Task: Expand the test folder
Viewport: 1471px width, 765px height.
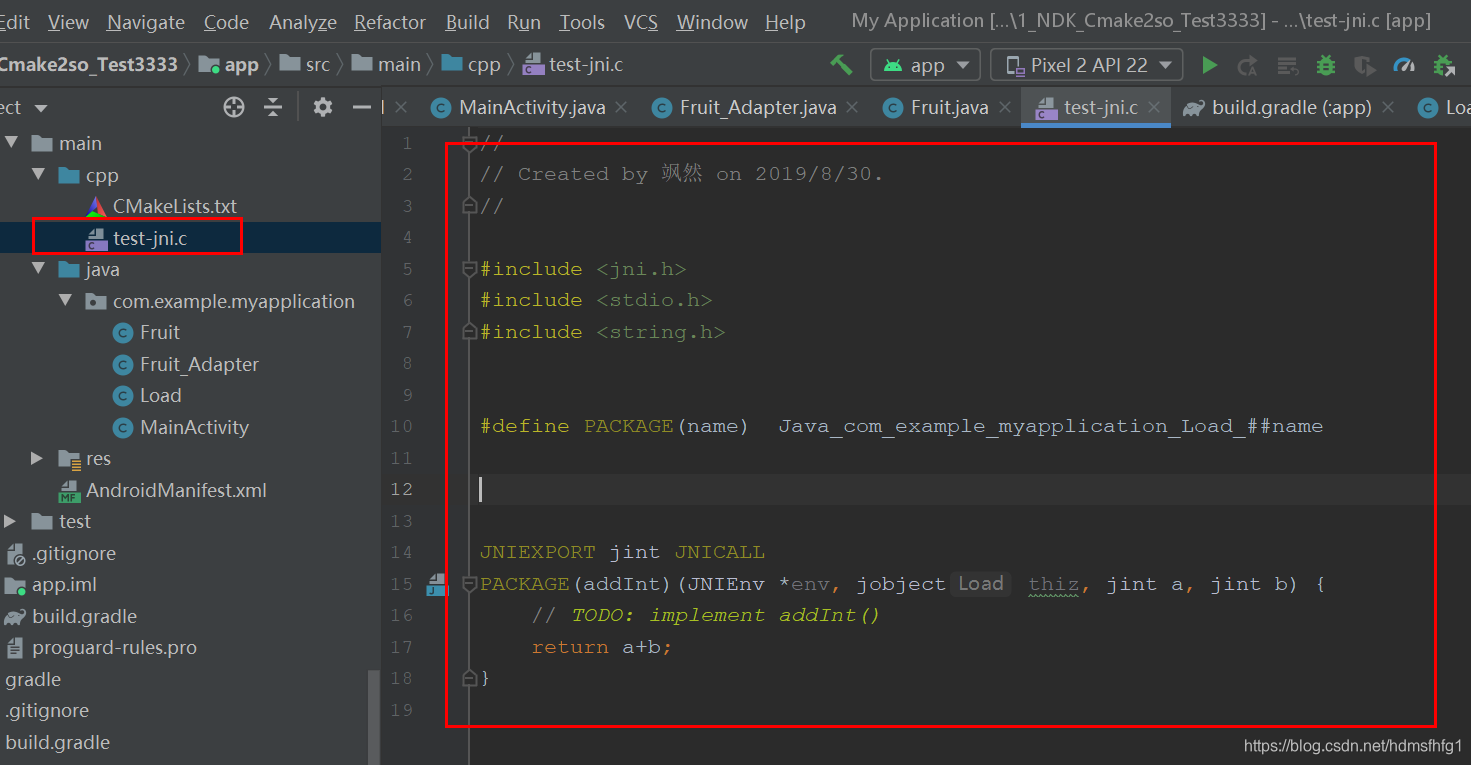Action: pyautogui.click(x=11, y=521)
